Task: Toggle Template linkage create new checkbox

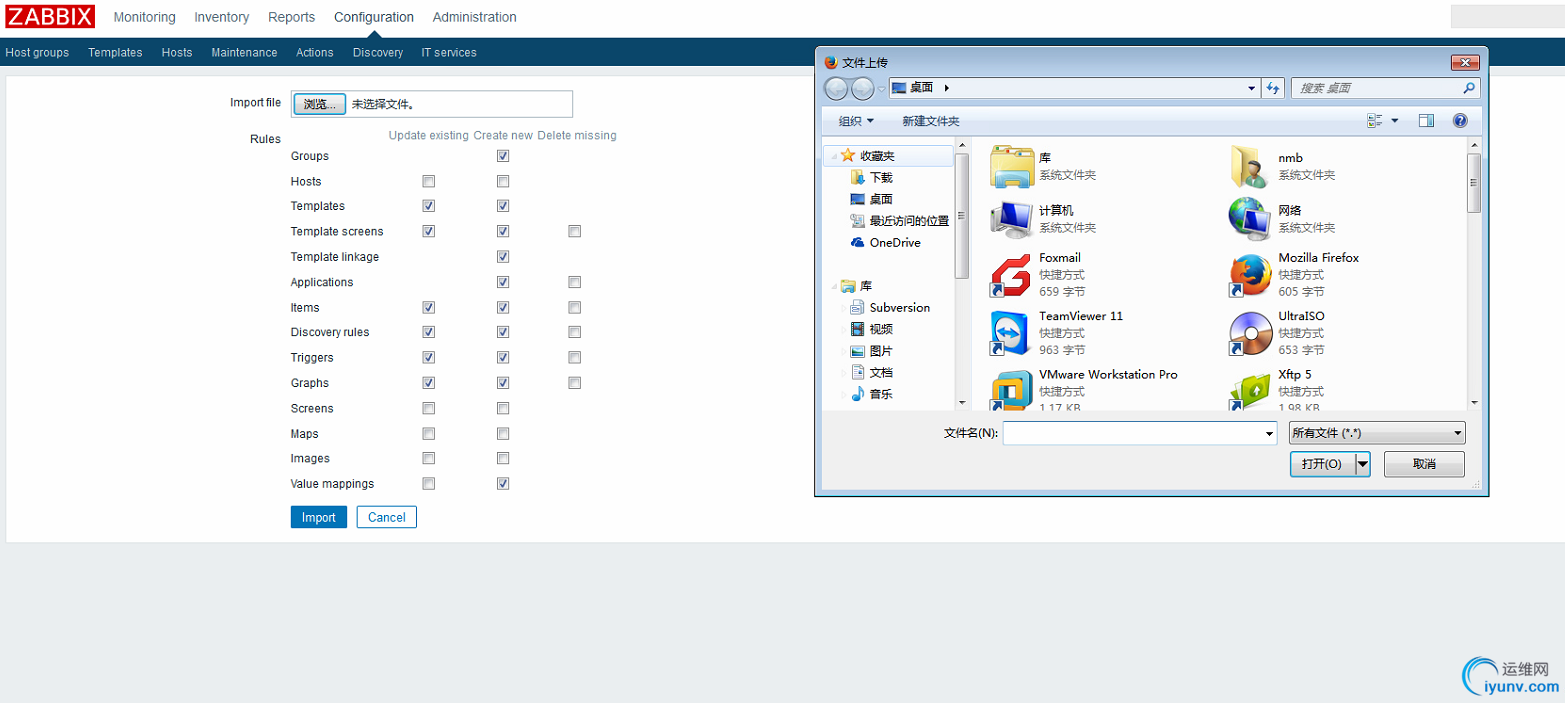Action: [503, 257]
